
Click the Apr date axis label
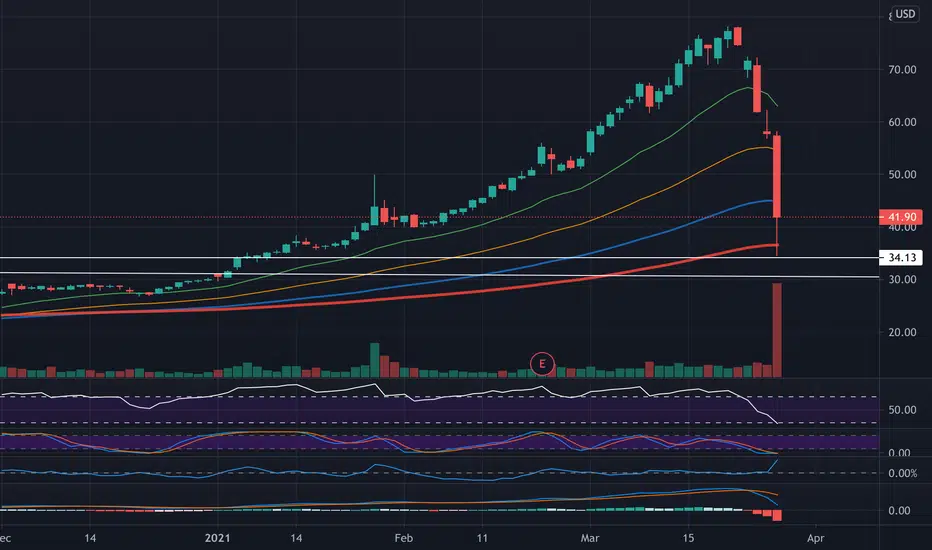click(816, 538)
